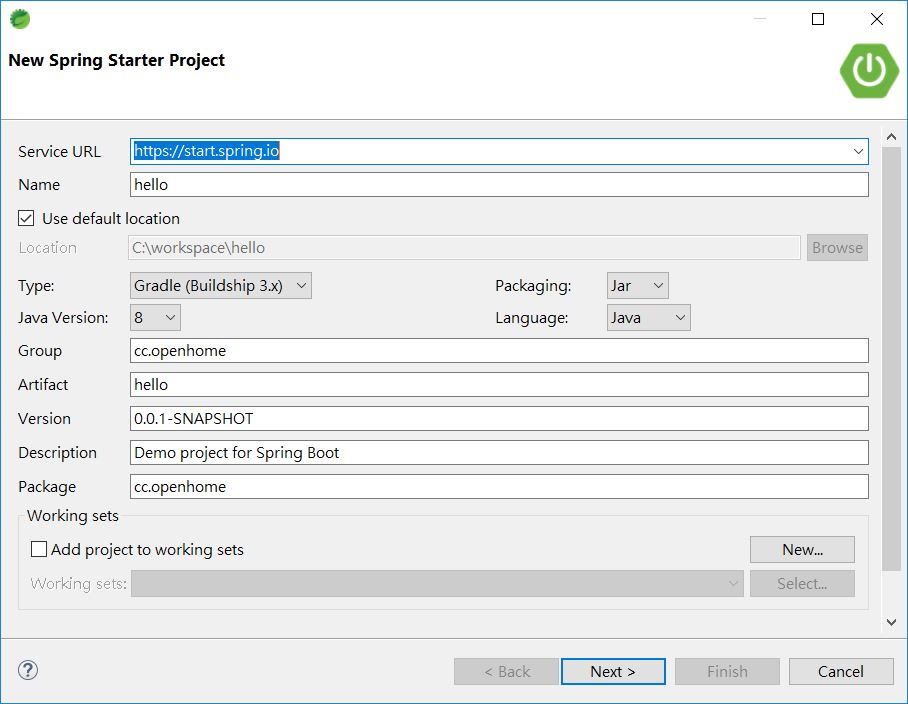This screenshot has height=704, width=908.
Task: Click the Version field showing 0.0.1-SNAPSHOT
Action: tap(400, 418)
